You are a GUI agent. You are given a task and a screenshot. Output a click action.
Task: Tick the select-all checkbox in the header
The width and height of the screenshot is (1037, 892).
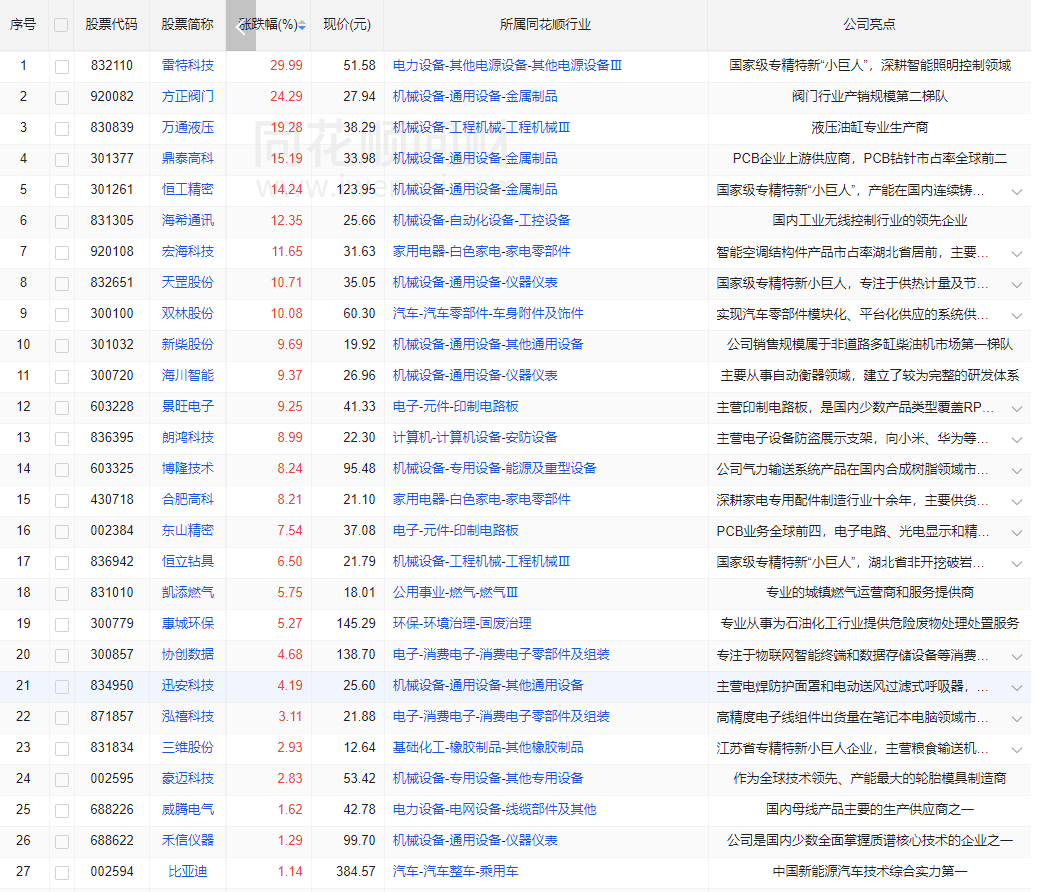coord(61,26)
